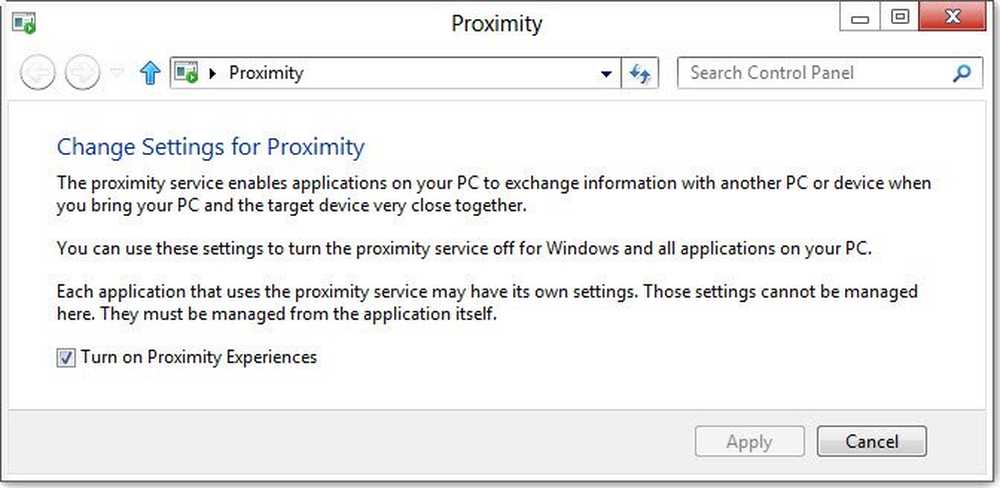Maximize the Proximity window
Image resolution: width=1000 pixels, height=488 pixels.
pos(901,18)
